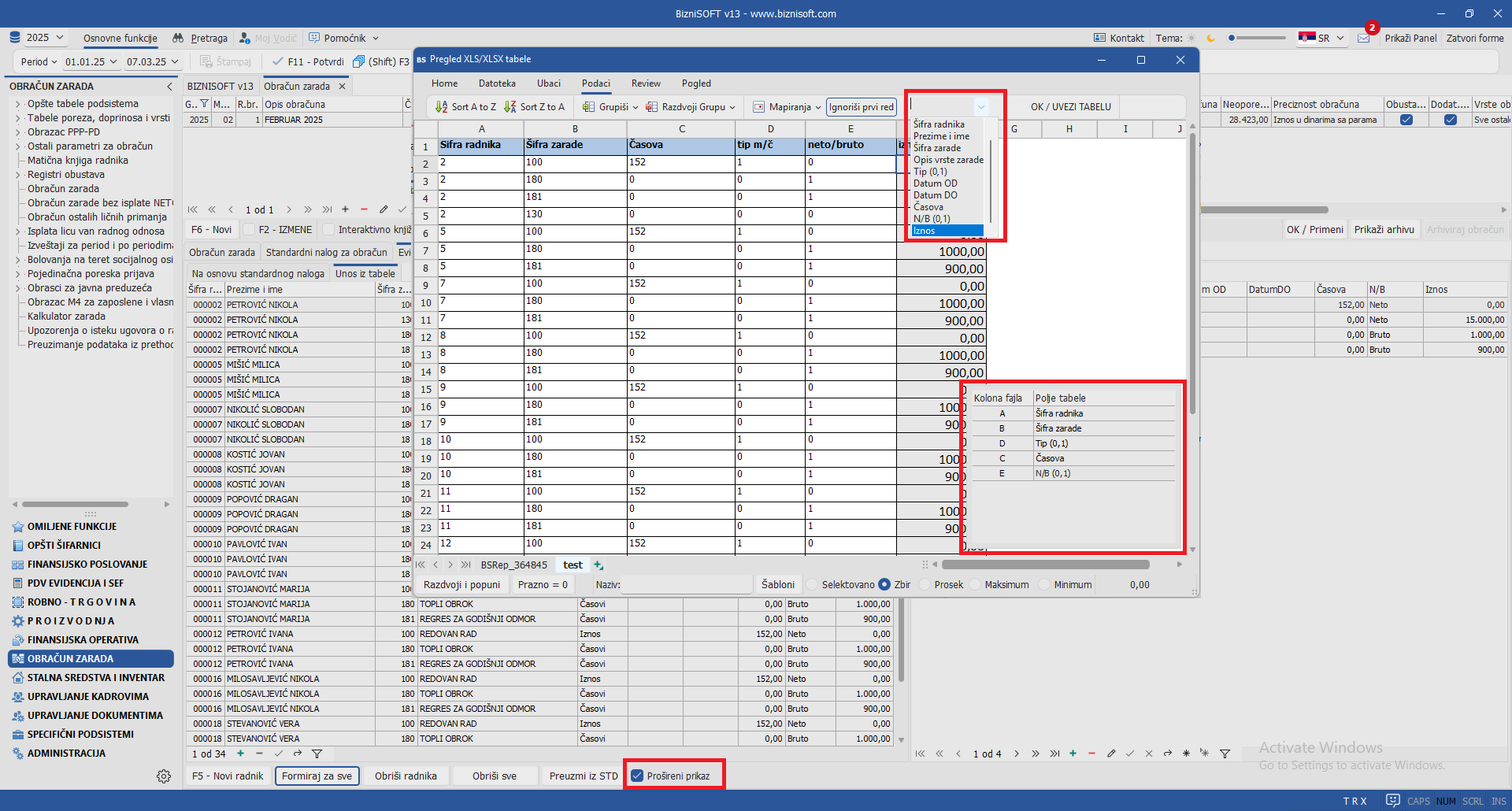This screenshot has width=1512, height=811.
Task: Add new sheet with plus icon
Action: (x=598, y=565)
